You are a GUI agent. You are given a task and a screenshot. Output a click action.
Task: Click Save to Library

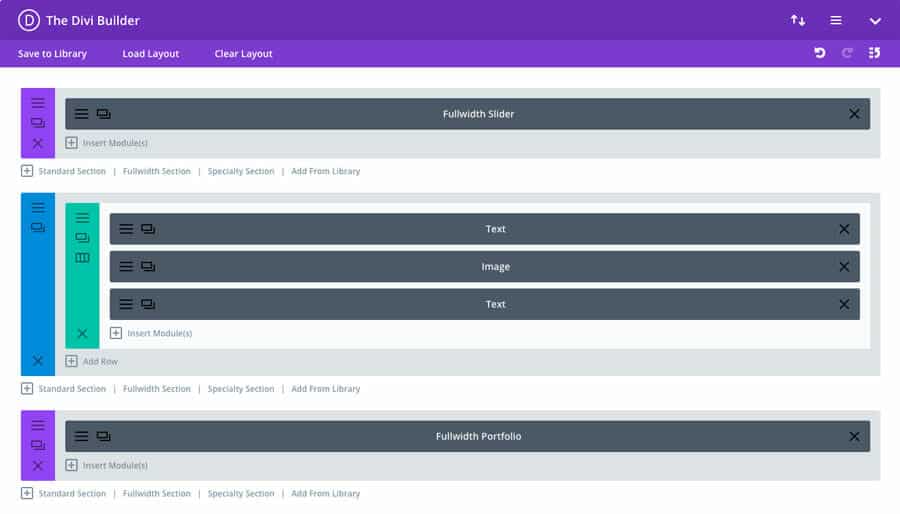52,53
